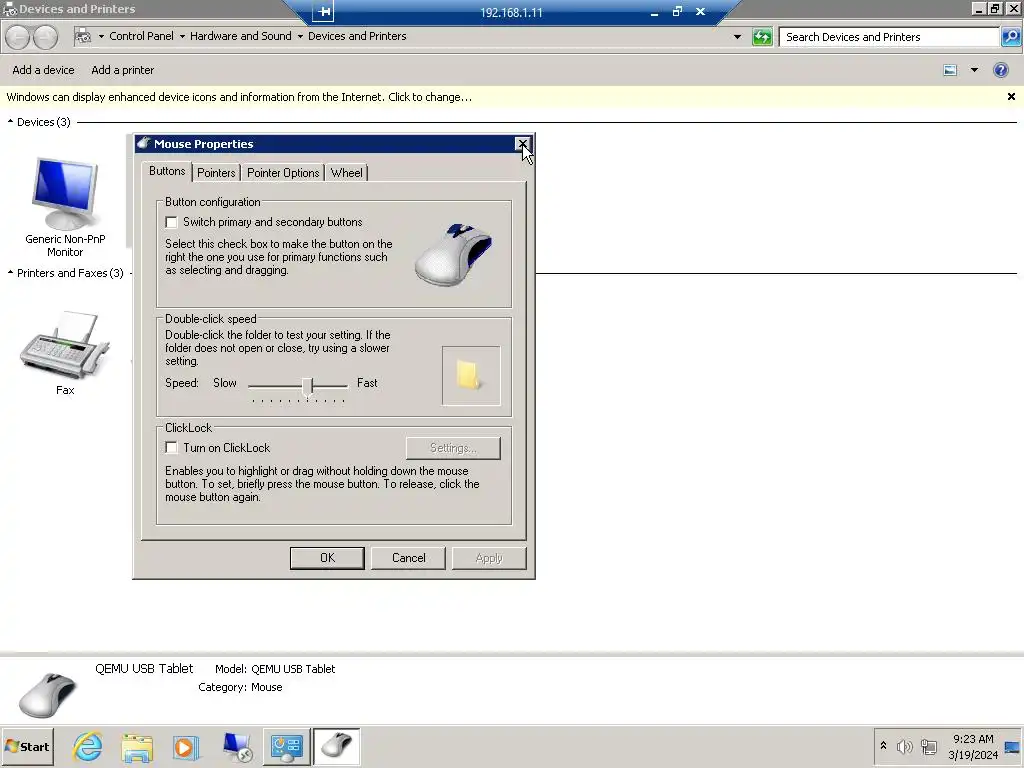The height and width of the screenshot is (768, 1024).
Task: Show hidden tray icons arrow
Action: (884, 745)
